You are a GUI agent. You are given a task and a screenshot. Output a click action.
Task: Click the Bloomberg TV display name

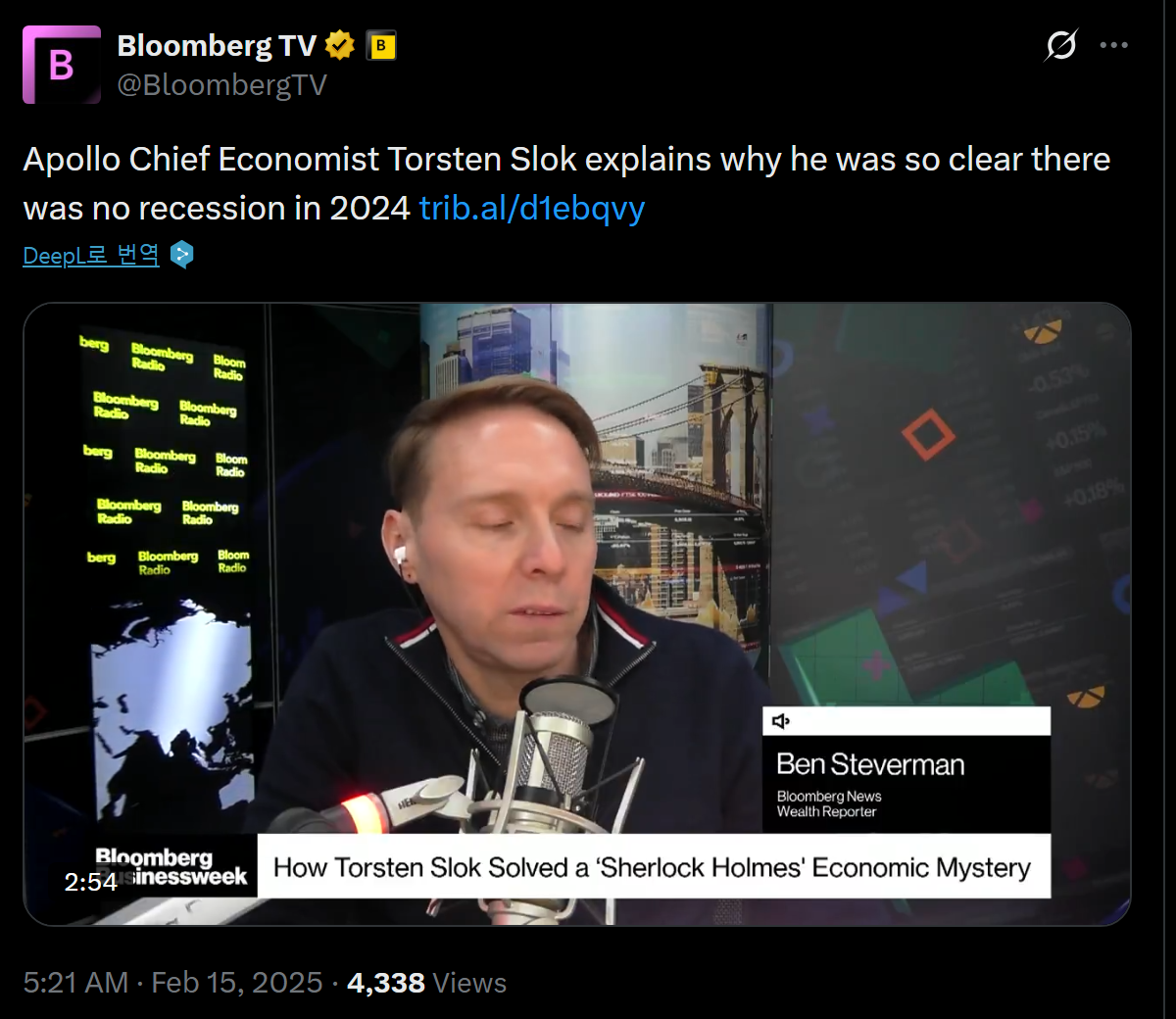tap(217, 45)
